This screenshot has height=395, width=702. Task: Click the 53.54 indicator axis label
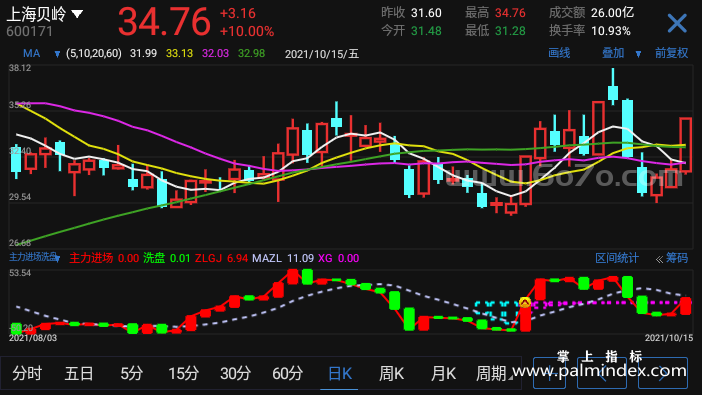tap(20, 273)
